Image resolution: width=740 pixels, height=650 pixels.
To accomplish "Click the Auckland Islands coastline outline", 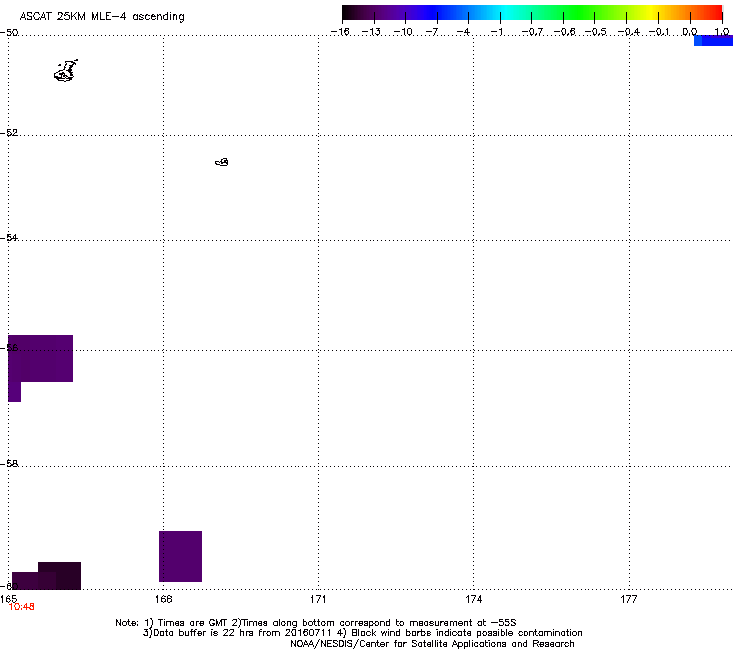I will click(66, 71).
